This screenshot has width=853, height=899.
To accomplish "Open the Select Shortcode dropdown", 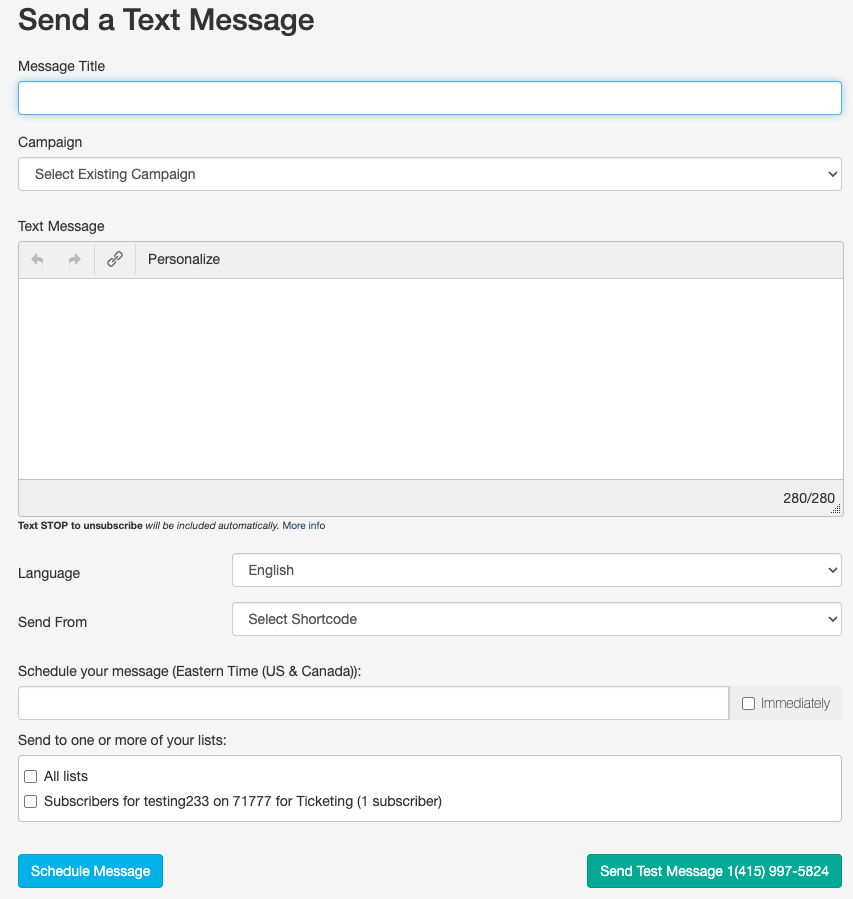I will click(537, 619).
